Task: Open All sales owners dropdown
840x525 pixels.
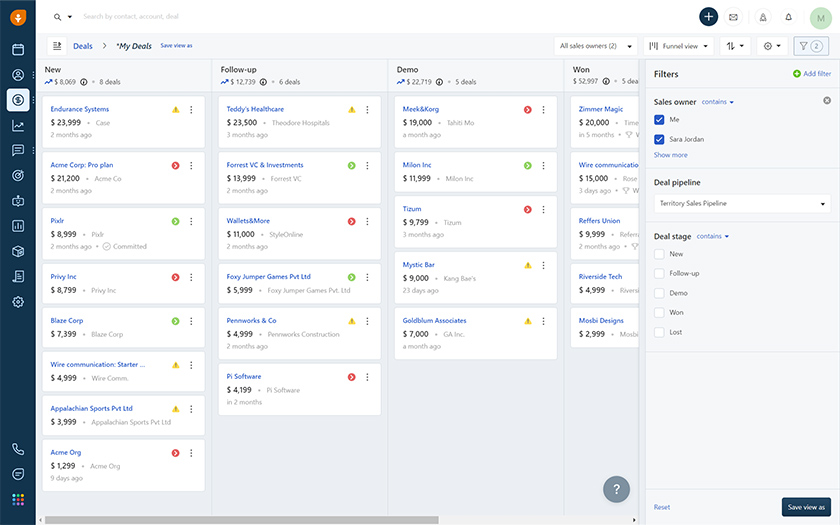Action: 596,46
